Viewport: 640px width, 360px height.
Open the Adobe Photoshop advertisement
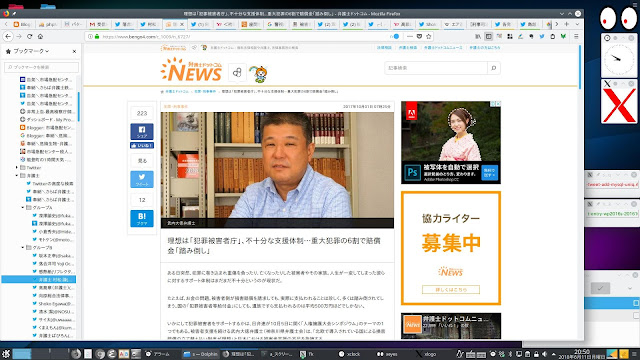tap(451, 142)
